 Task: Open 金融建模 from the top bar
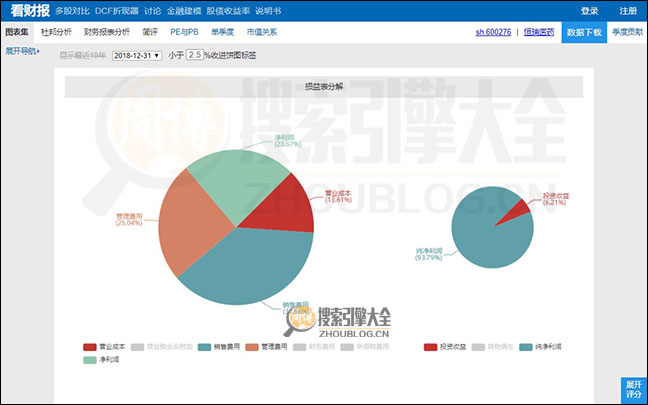[184, 11]
